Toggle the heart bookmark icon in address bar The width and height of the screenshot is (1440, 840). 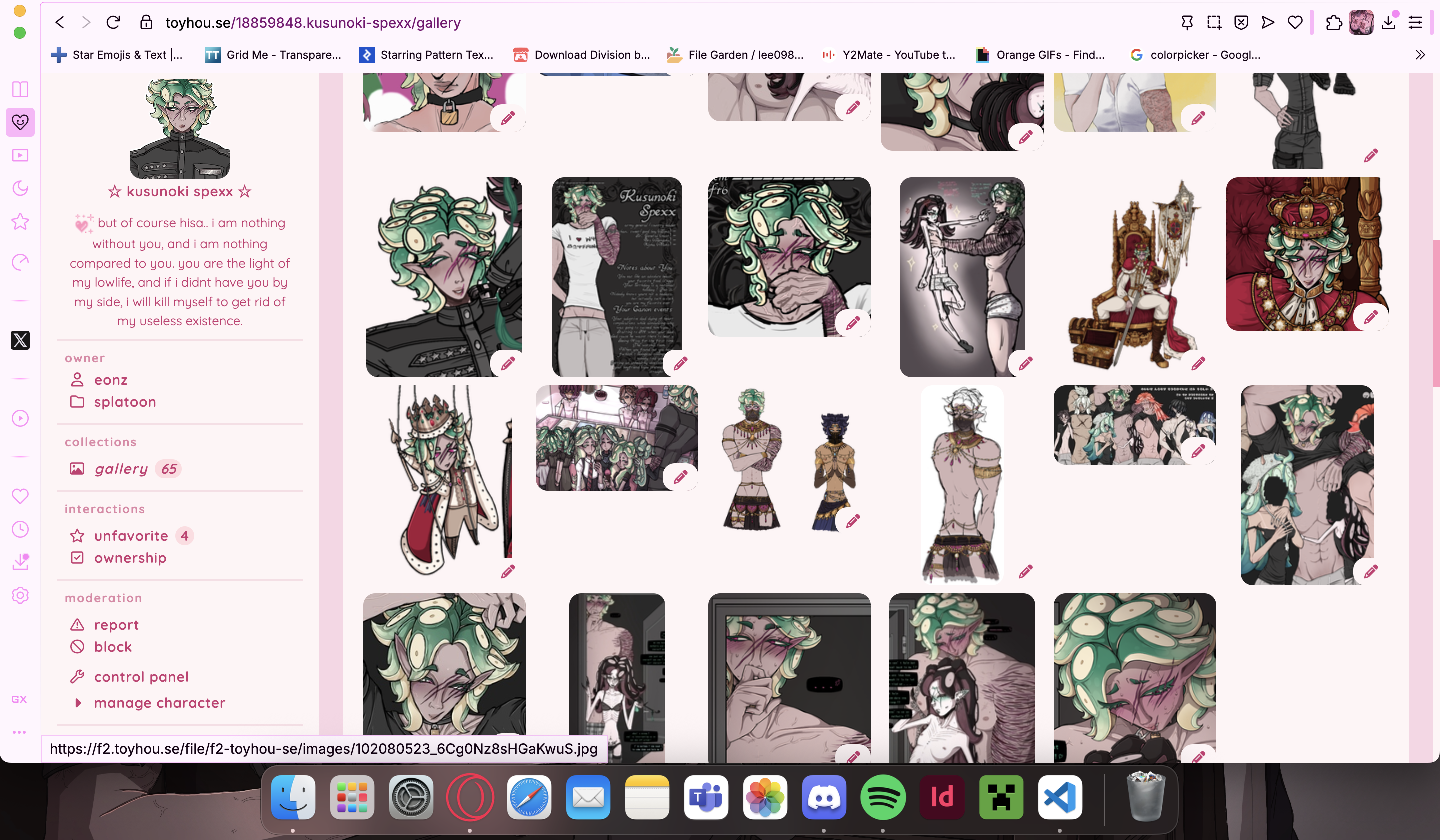(x=1295, y=23)
